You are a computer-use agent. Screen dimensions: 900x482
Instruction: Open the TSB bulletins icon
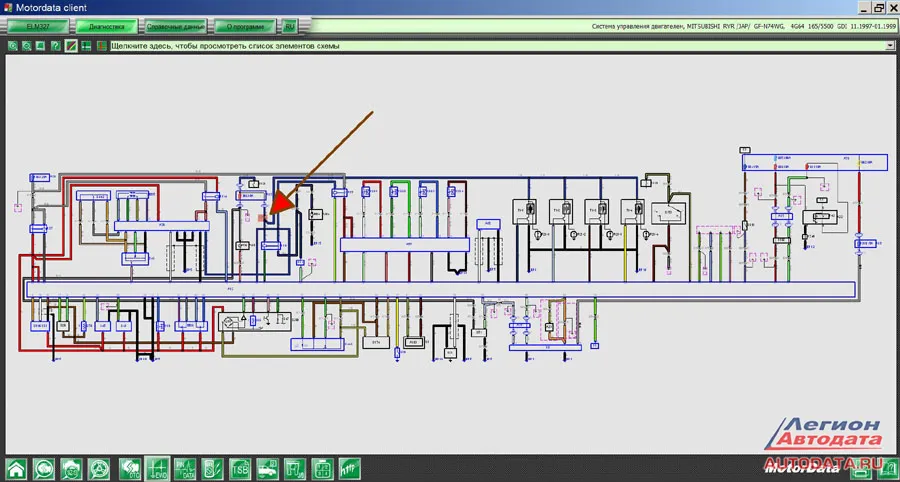pyautogui.click(x=240, y=469)
